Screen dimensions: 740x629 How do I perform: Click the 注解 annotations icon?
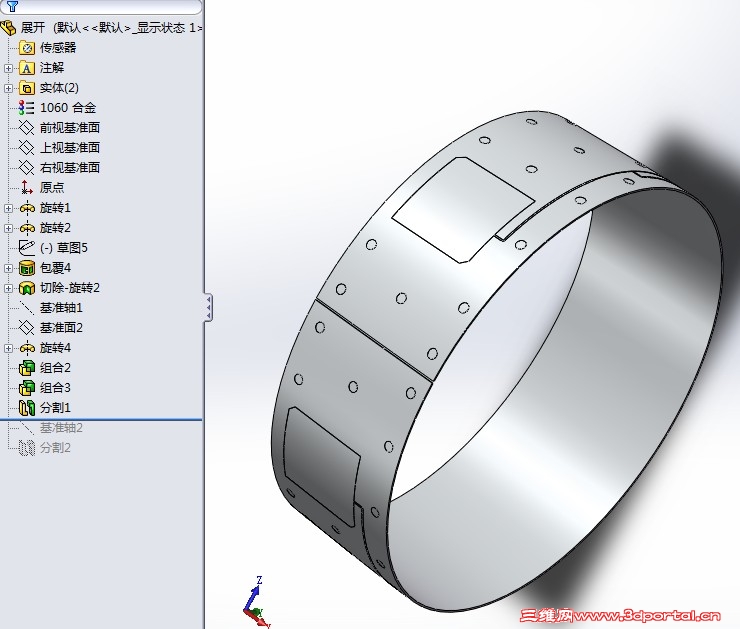(x=27, y=68)
